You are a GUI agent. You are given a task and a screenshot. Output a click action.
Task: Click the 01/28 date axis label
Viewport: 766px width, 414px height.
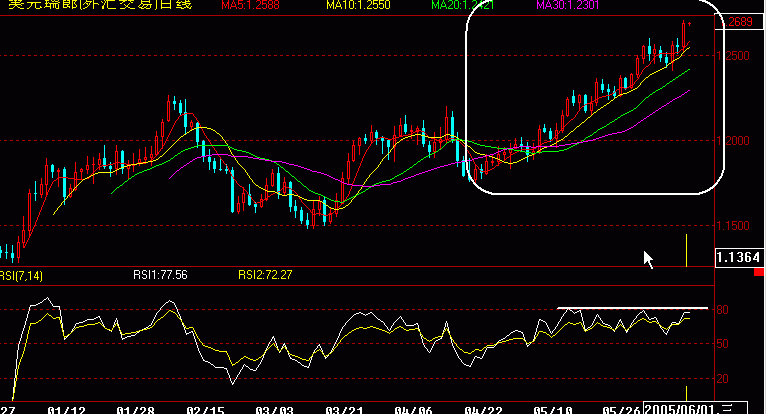pos(135,409)
